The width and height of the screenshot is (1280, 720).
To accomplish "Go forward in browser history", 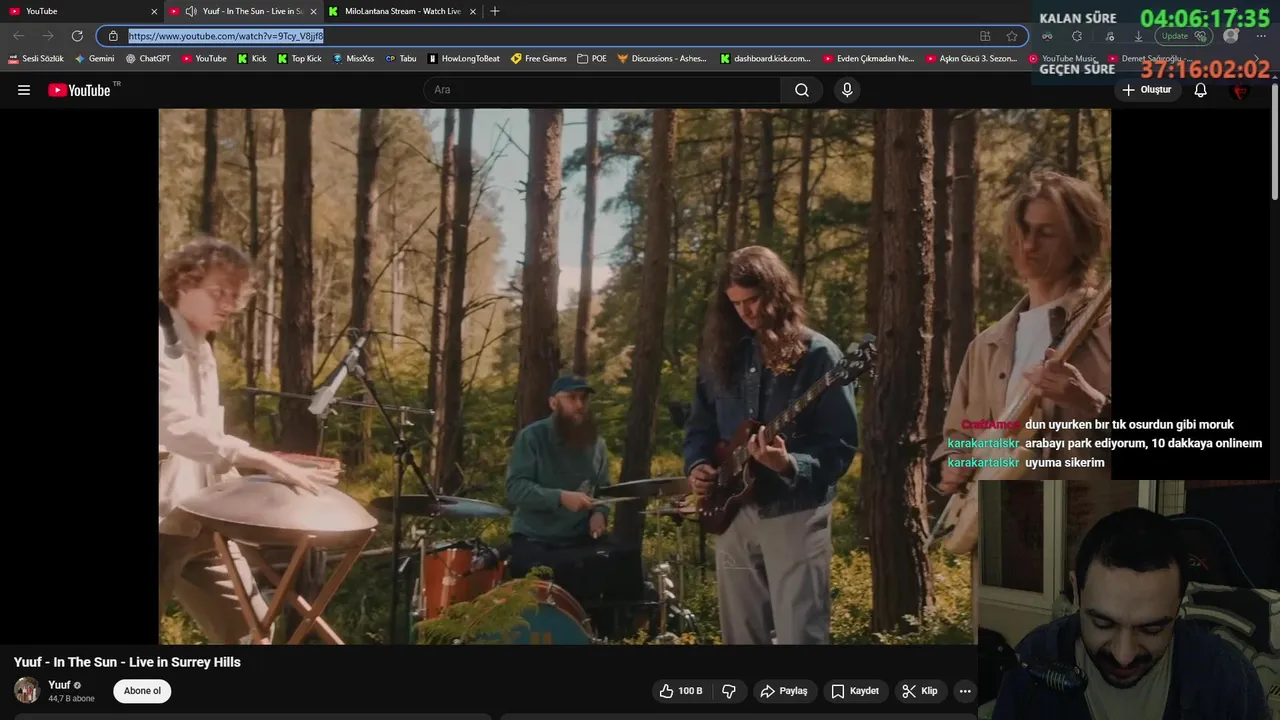I will coord(48,36).
